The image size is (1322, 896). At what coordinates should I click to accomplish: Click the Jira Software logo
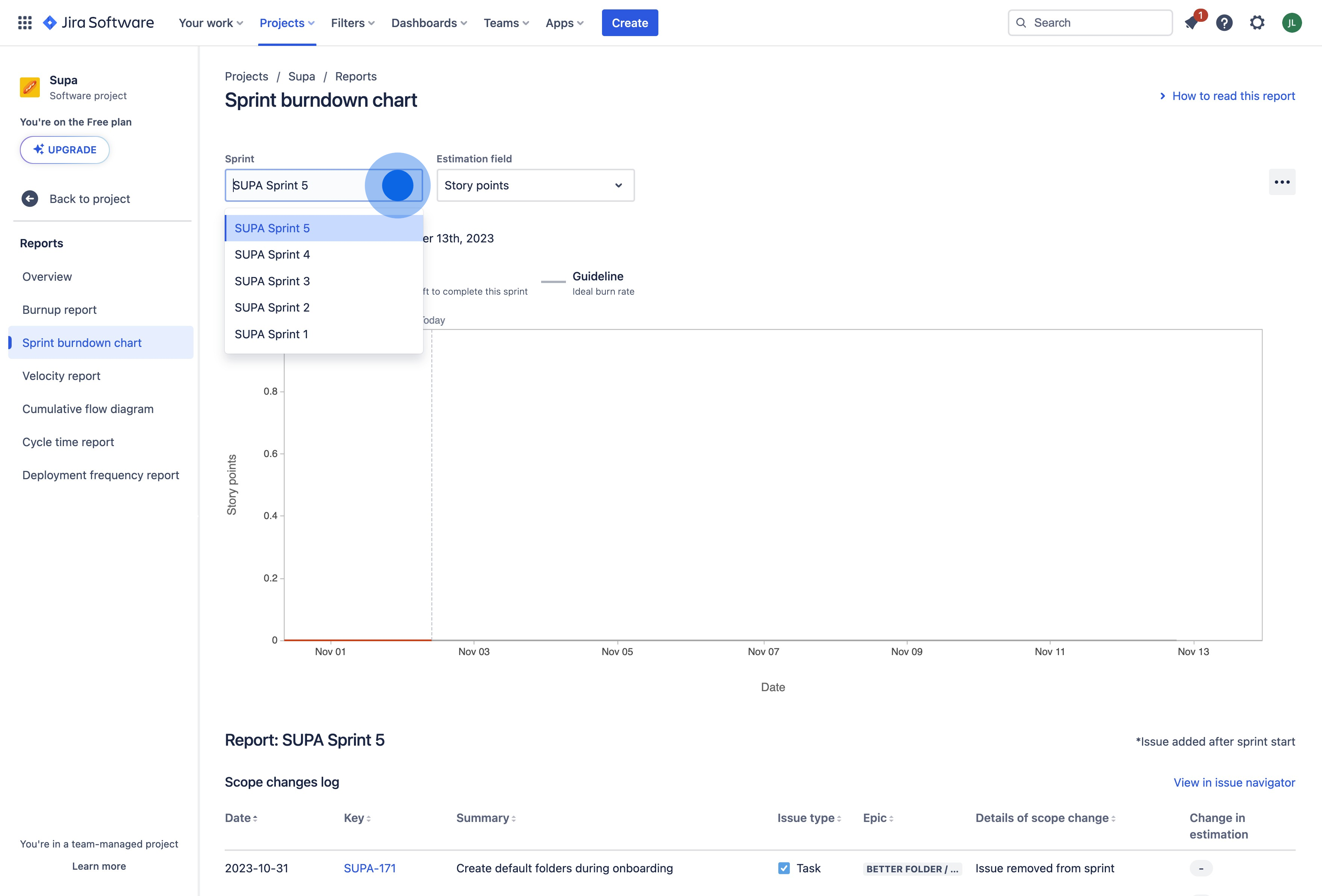tap(98, 23)
